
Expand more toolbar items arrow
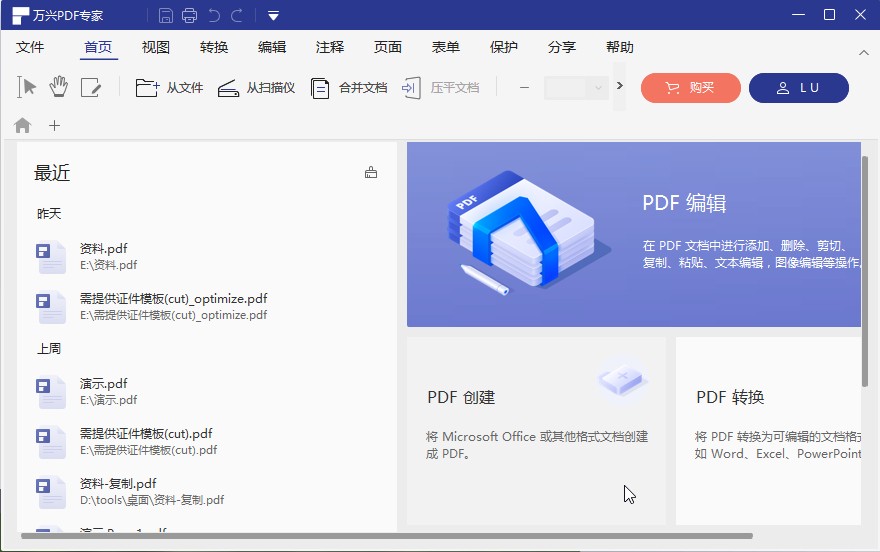point(620,86)
